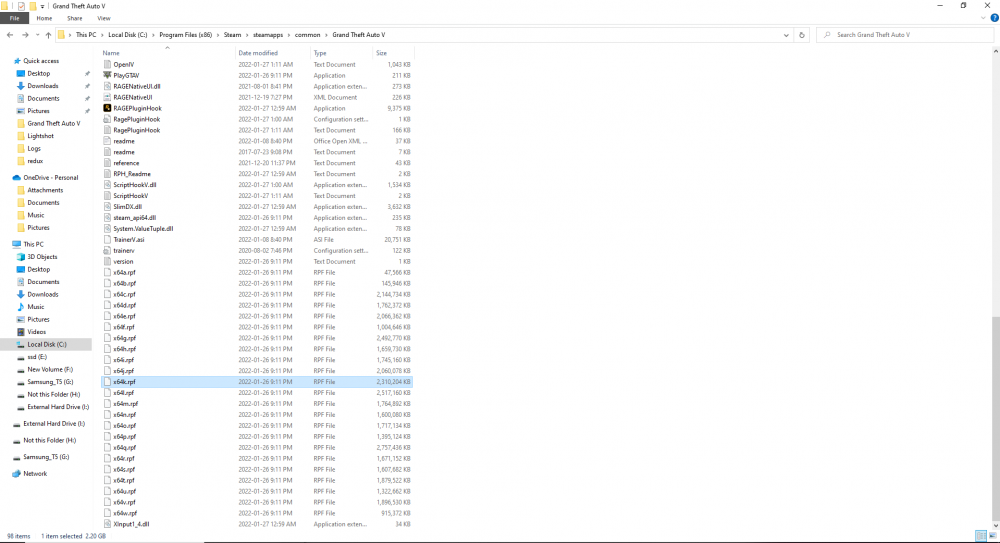
Task: Select the version text document
Action: pyautogui.click(x=123, y=262)
